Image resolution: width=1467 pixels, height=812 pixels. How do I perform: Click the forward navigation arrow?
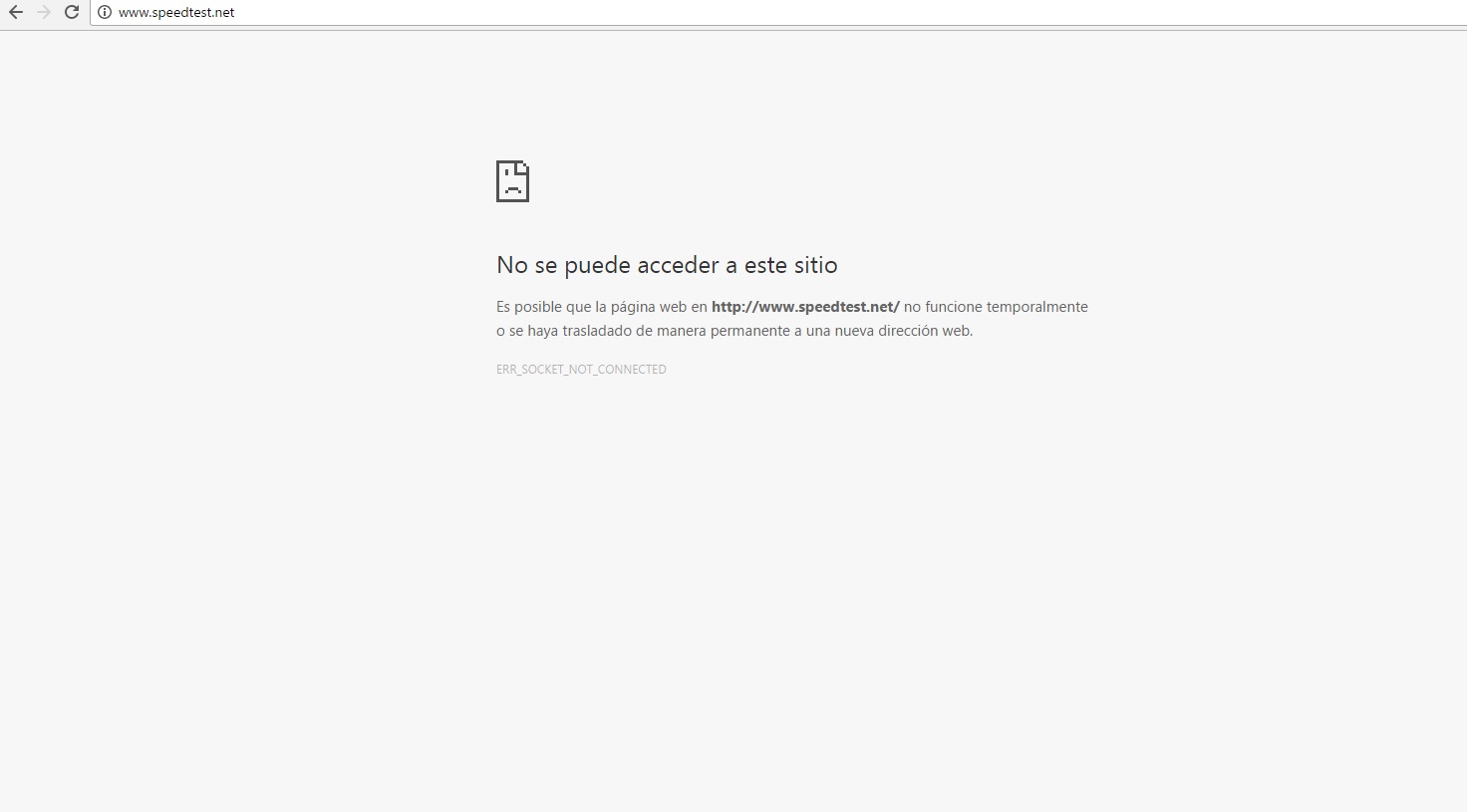44,12
